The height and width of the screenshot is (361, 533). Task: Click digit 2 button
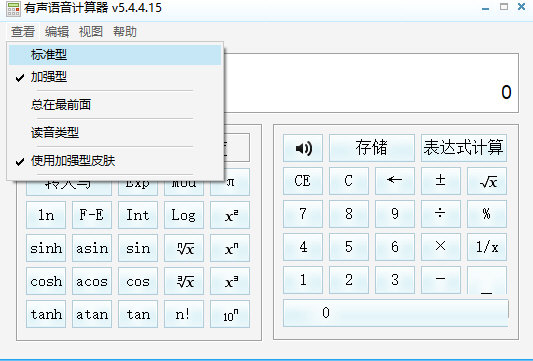(x=349, y=280)
